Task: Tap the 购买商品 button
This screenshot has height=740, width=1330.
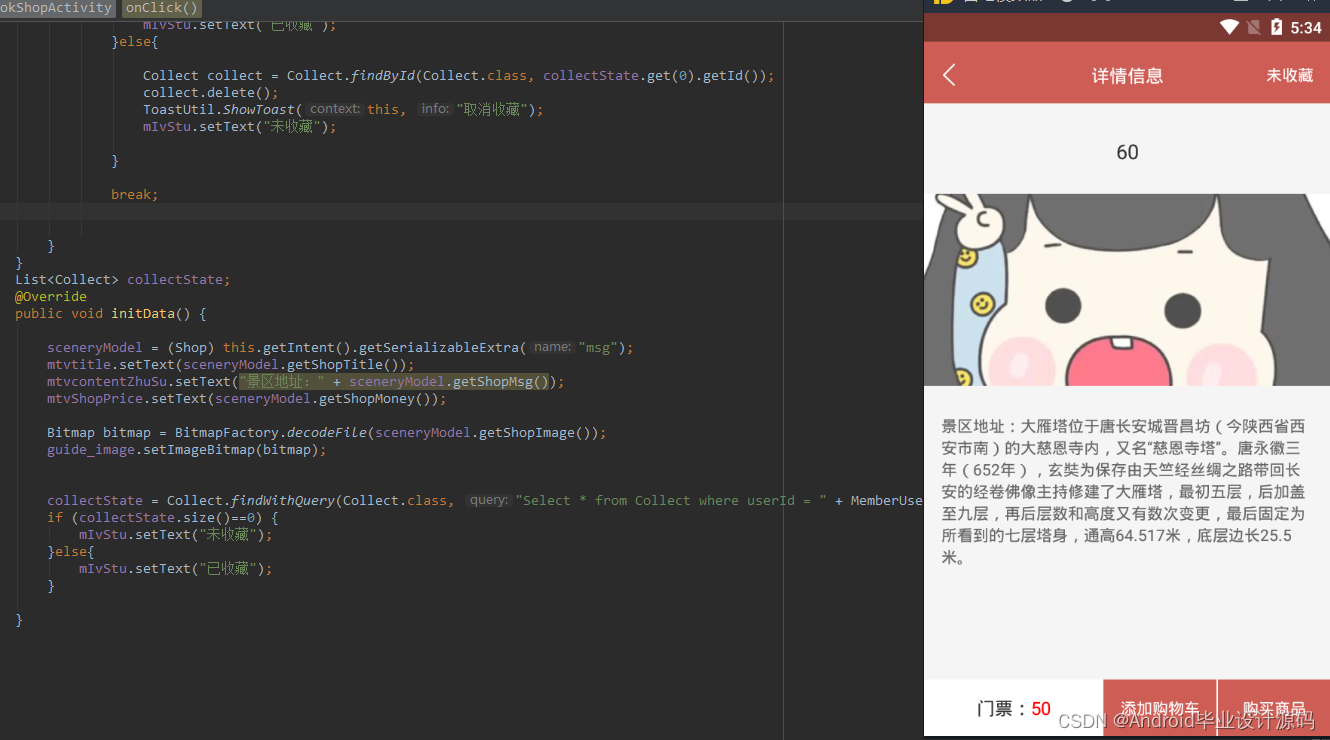Action: tap(1274, 706)
